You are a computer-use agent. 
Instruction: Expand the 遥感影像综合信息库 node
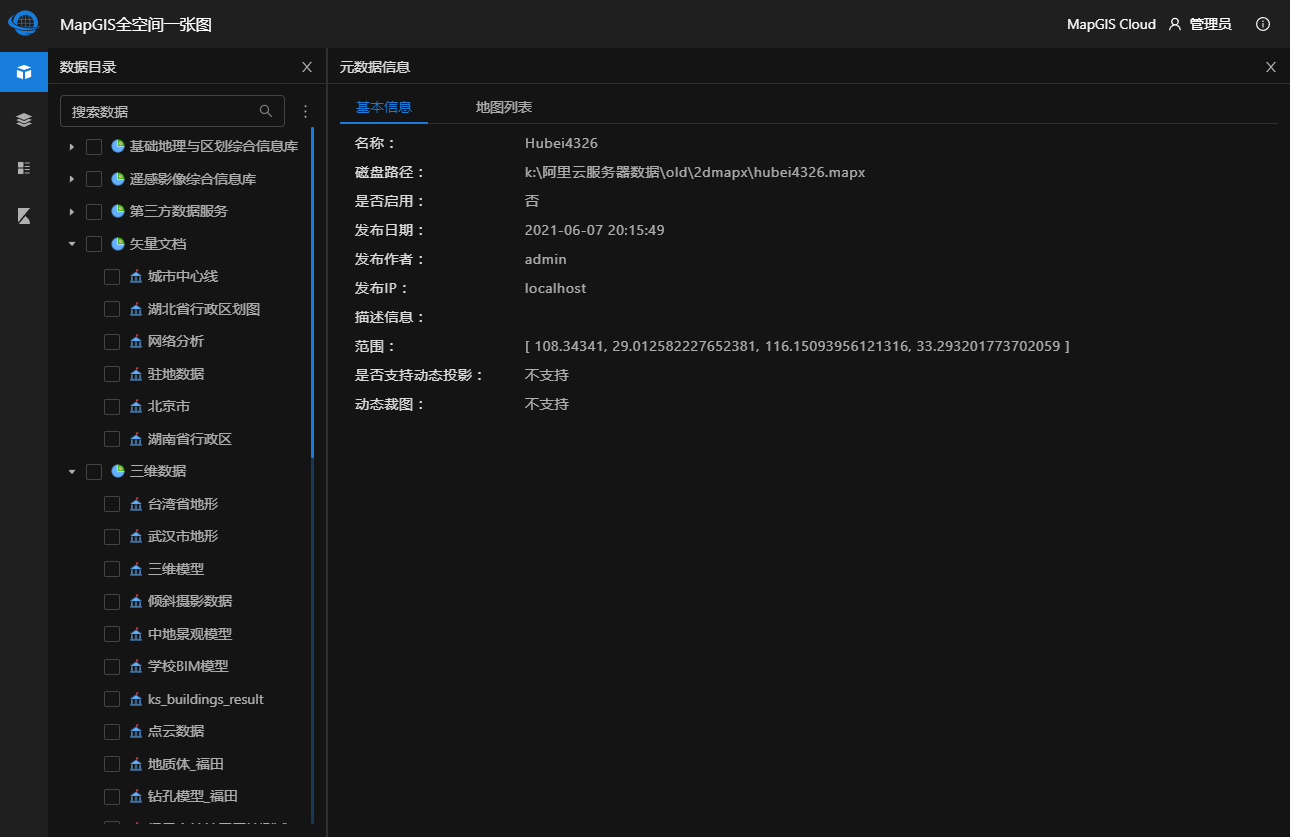point(72,179)
